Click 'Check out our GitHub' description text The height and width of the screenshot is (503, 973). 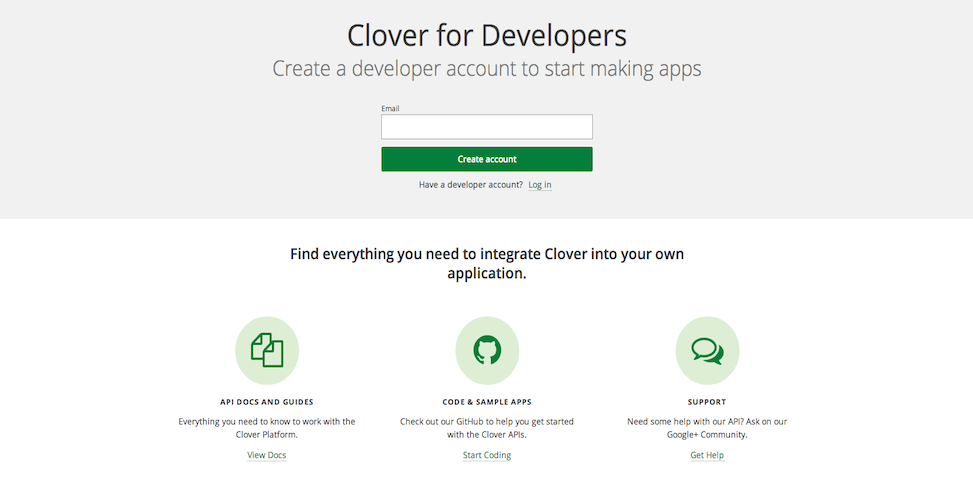click(x=487, y=428)
